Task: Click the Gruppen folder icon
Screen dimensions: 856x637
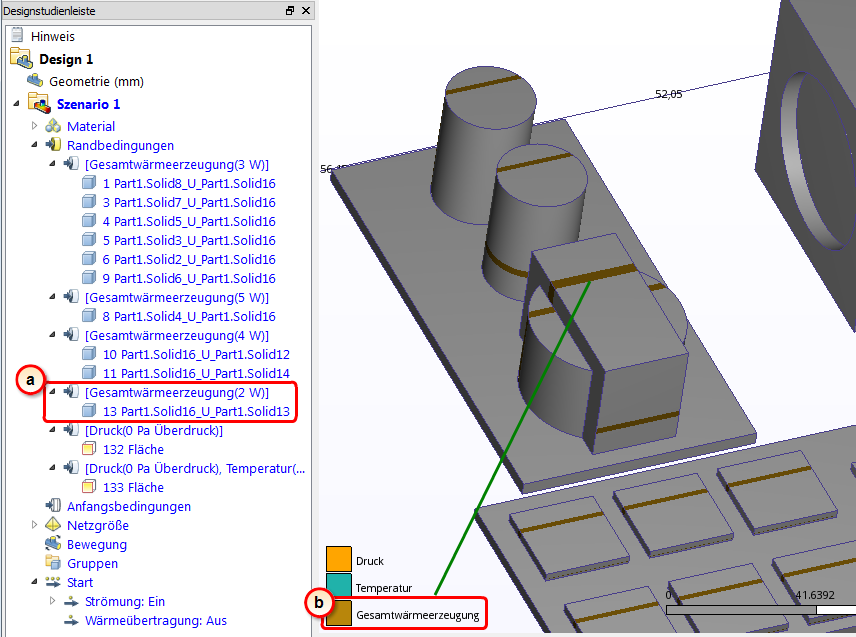Action: click(53, 563)
